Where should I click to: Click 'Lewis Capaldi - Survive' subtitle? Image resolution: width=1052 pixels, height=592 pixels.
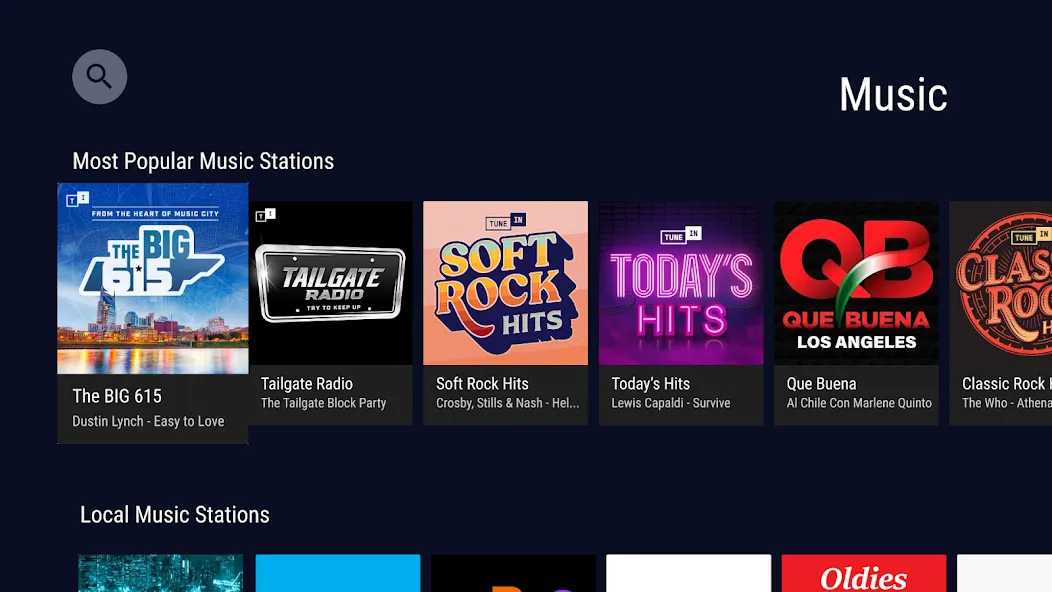(x=671, y=403)
